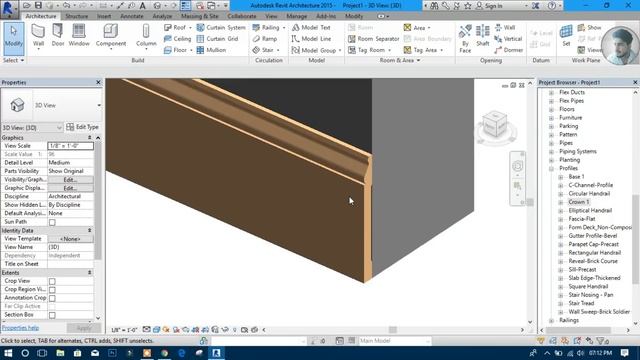Click the View Name field
The image size is (640, 360).
pos(70,247)
